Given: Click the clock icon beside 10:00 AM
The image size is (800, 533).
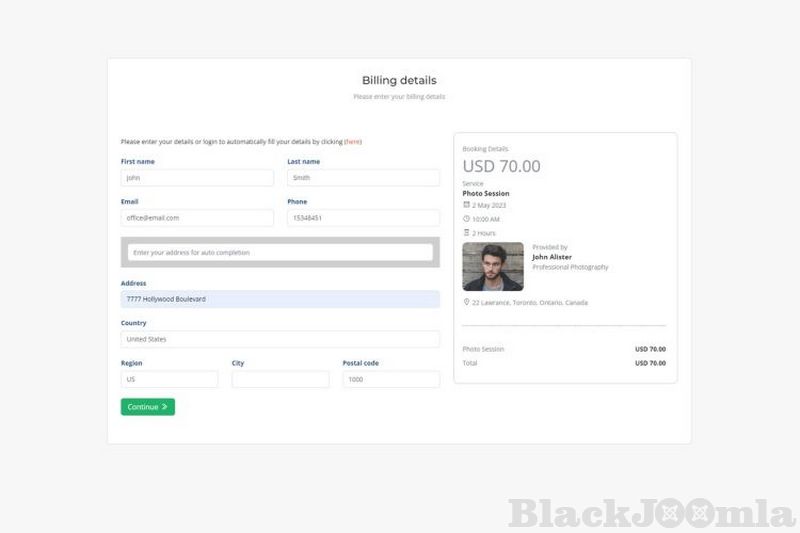Looking at the screenshot, I should (466, 219).
